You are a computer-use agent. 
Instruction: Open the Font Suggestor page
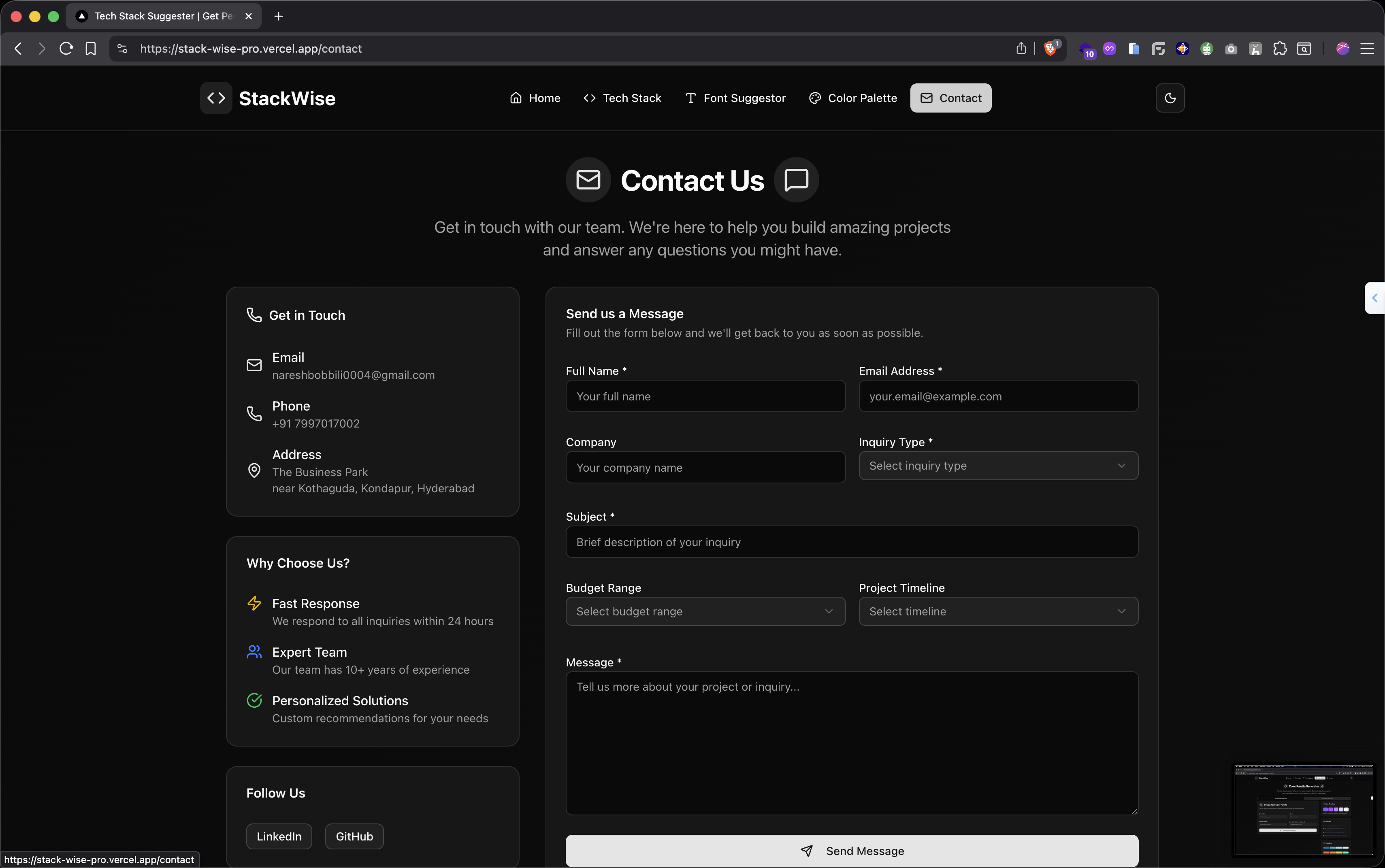(x=735, y=98)
